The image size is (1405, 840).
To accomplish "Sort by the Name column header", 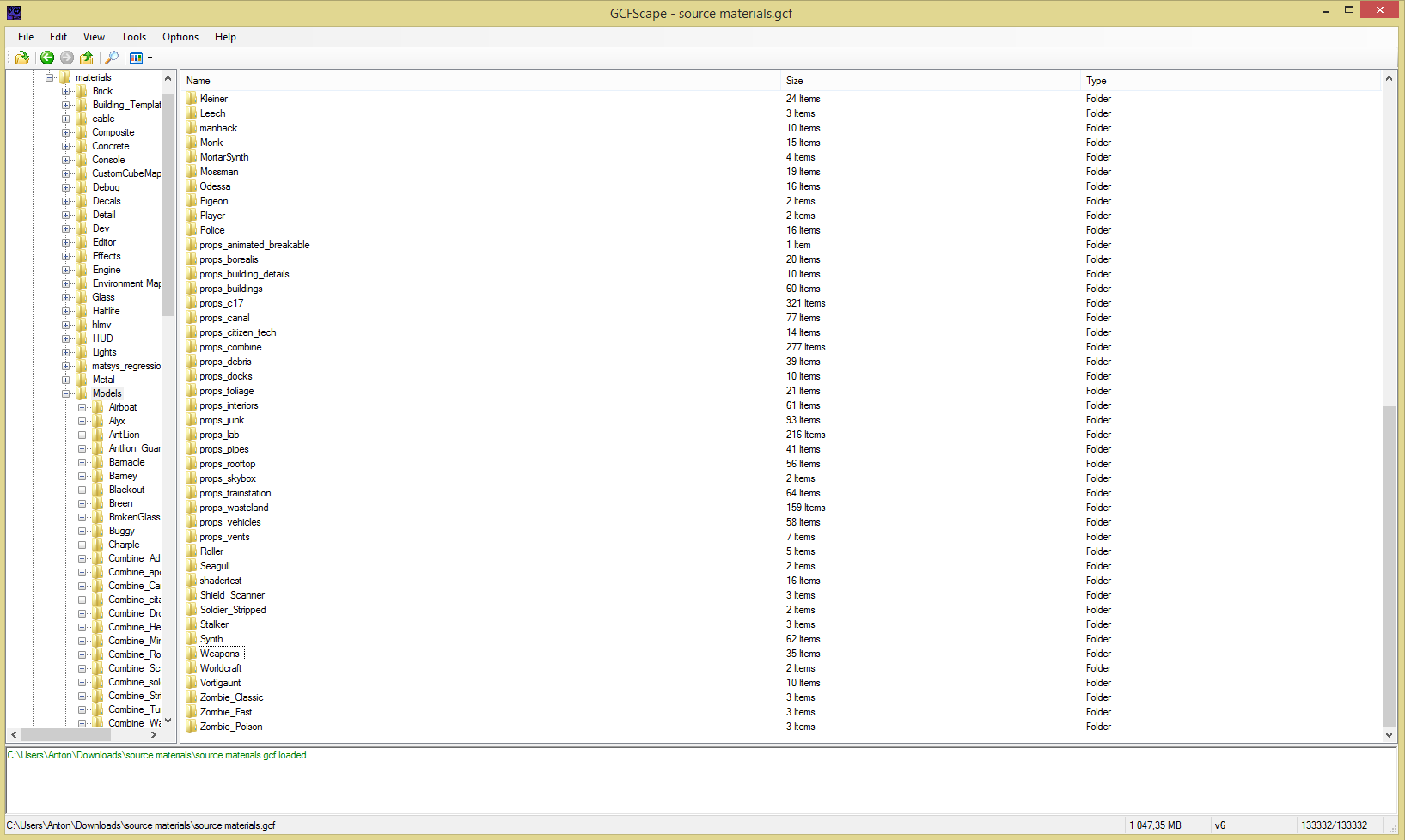I will (x=481, y=81).
